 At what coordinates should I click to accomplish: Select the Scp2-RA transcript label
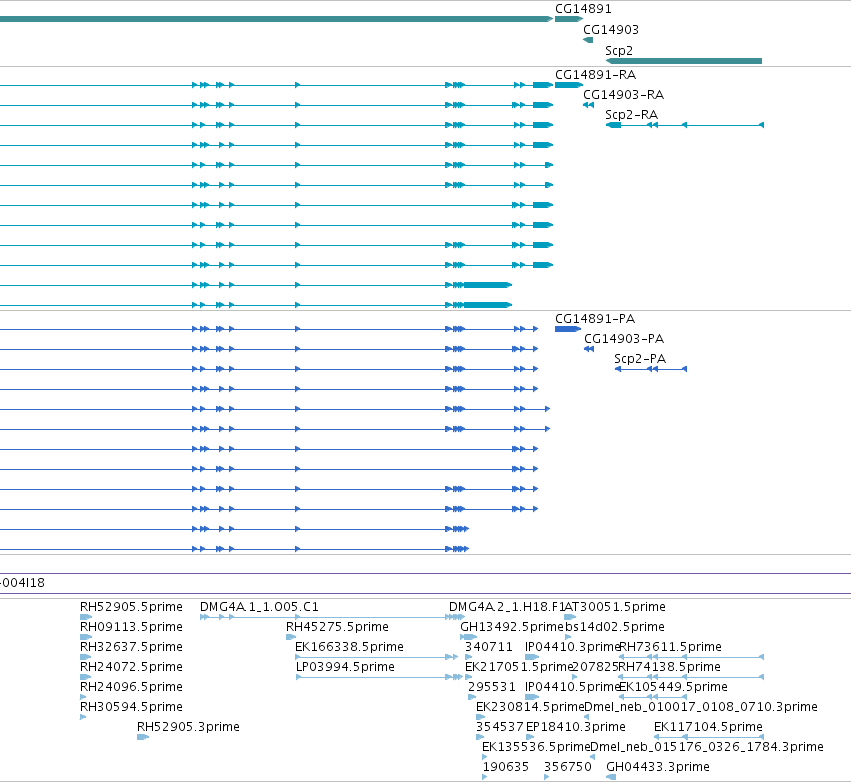[631, 115]
